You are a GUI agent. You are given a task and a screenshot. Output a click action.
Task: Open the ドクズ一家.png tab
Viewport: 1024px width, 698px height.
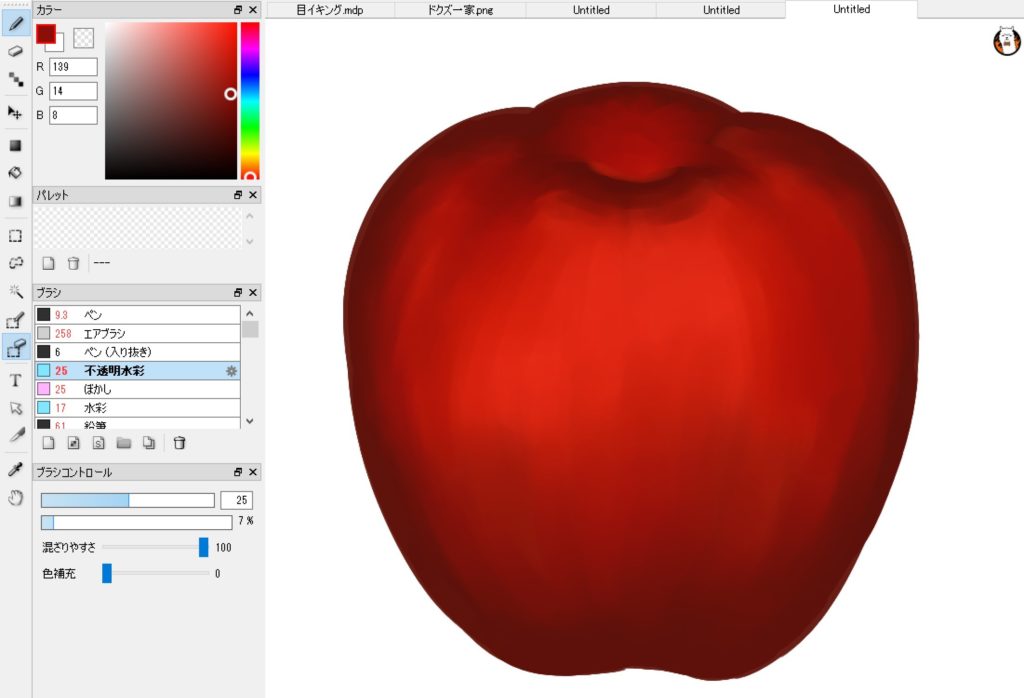tap(461, 10)
